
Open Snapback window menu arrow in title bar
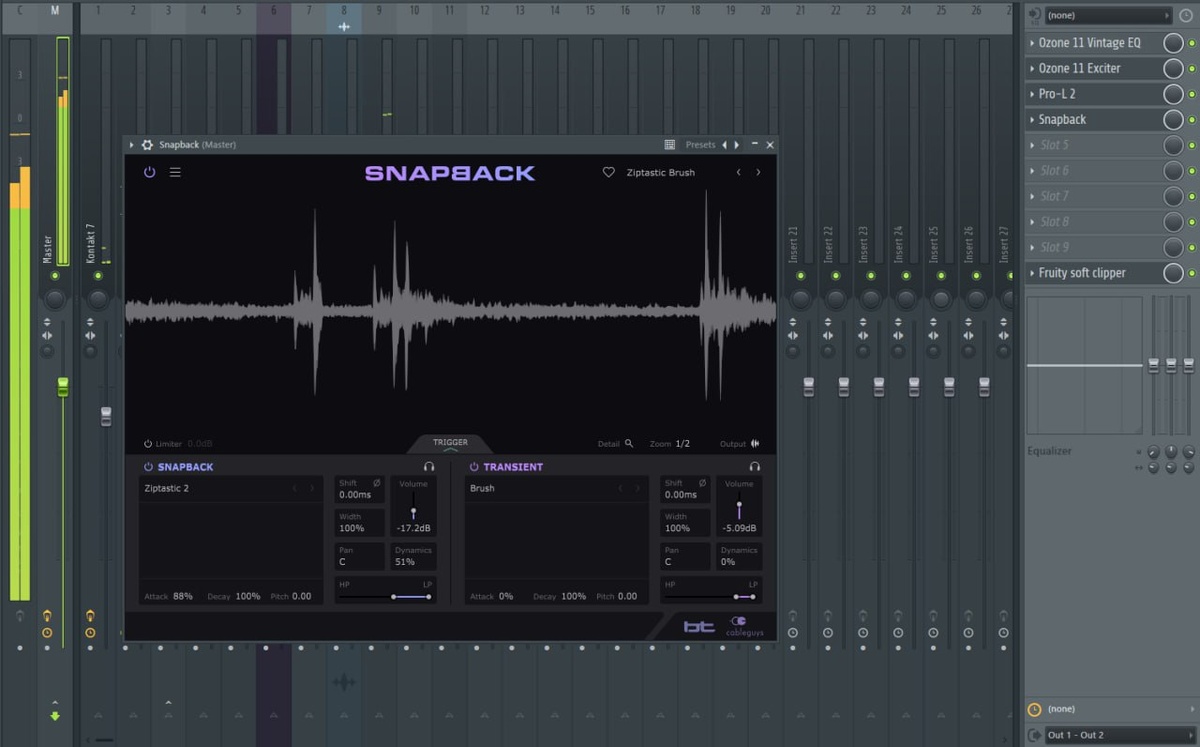132,145
